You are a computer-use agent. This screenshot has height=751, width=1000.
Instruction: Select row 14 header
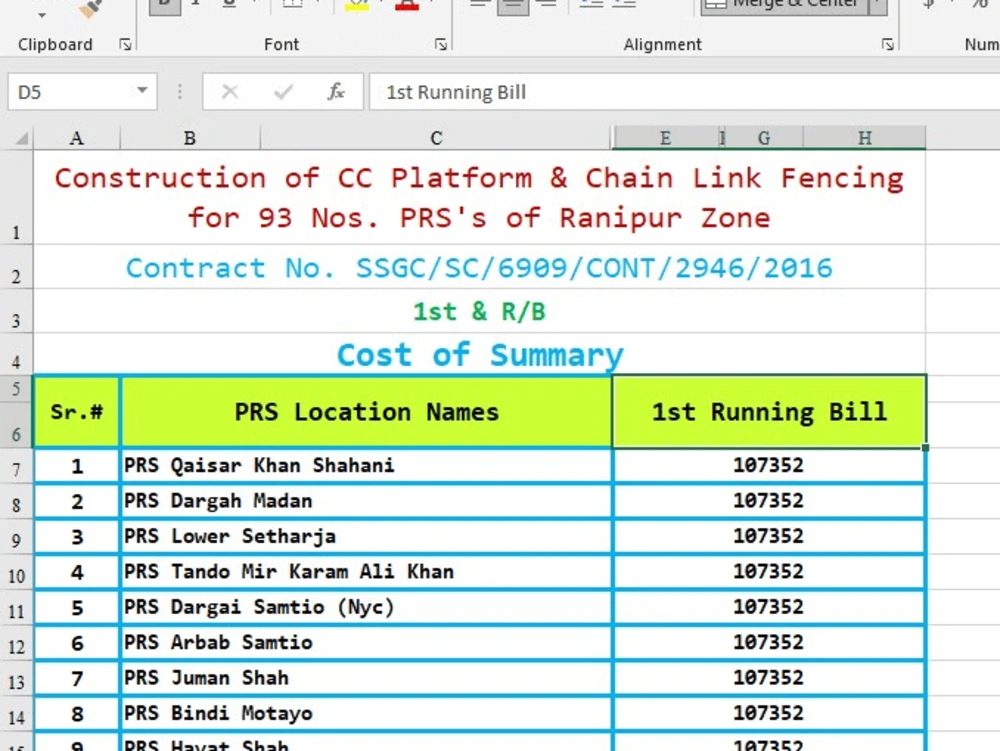click(x=17, y=714)
